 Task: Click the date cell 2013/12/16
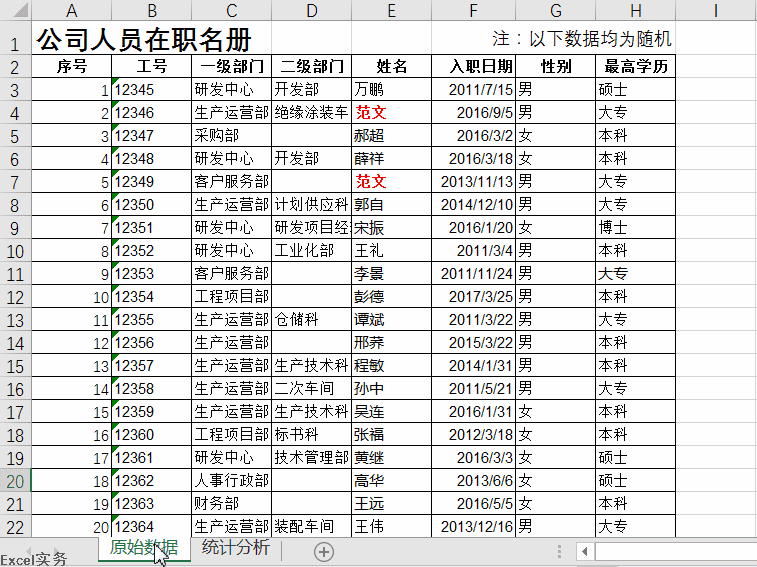pyautogui.click(x=474, y=526)
